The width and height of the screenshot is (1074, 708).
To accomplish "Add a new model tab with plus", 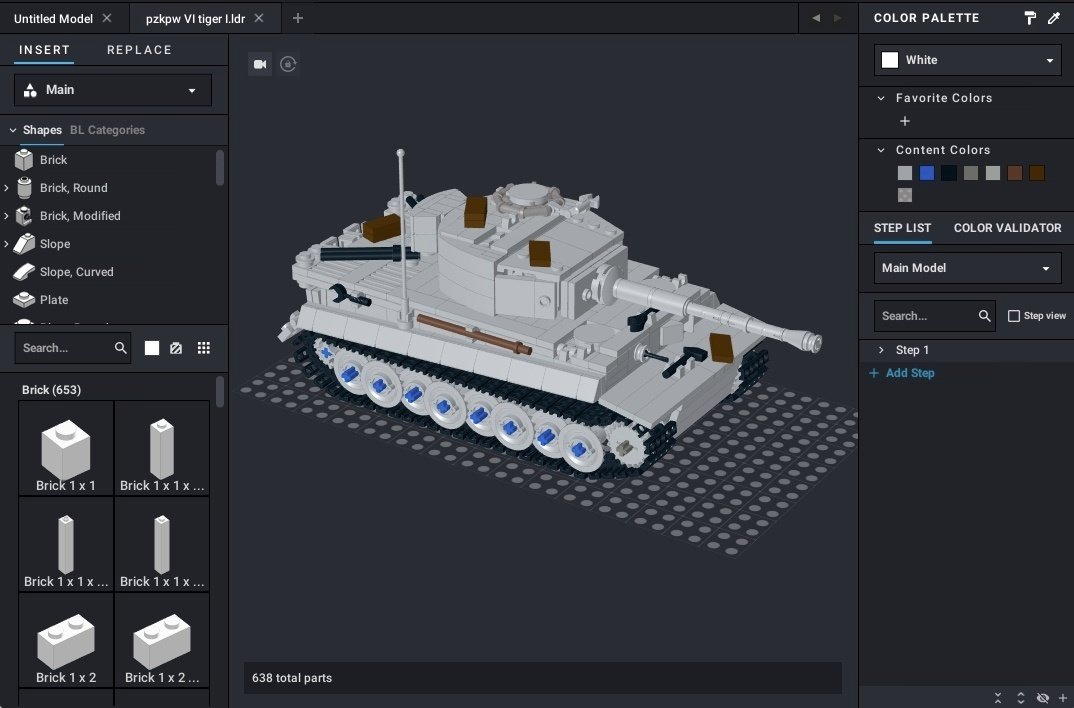I will click(x=297, y=18).
